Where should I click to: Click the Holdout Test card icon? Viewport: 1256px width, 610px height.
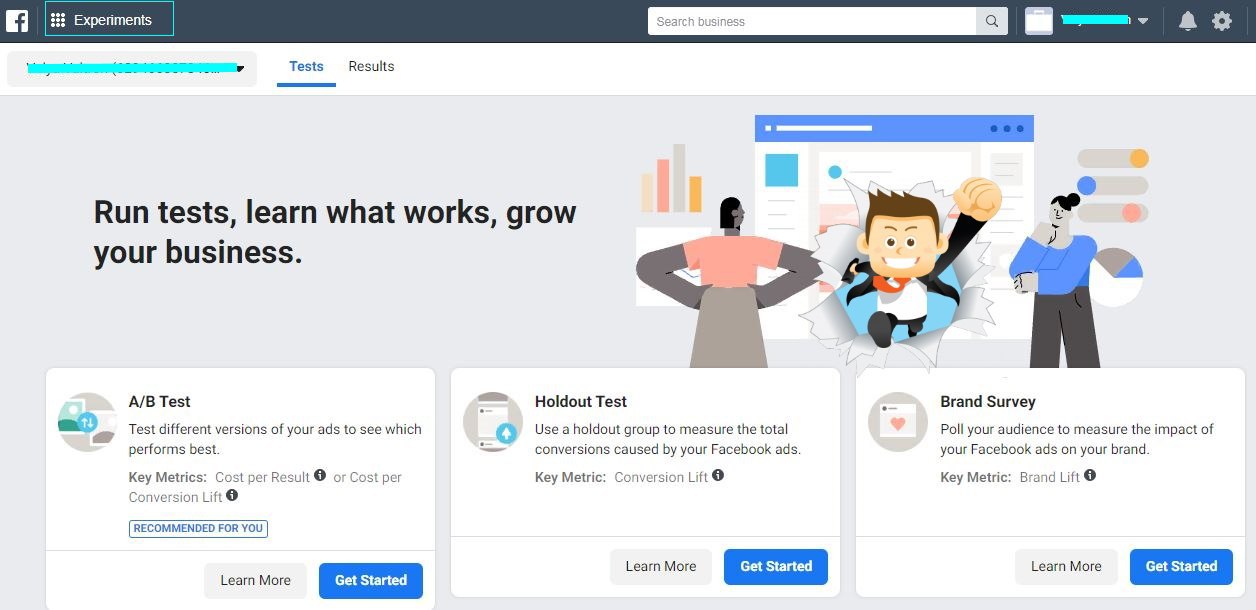click(493, 421)
